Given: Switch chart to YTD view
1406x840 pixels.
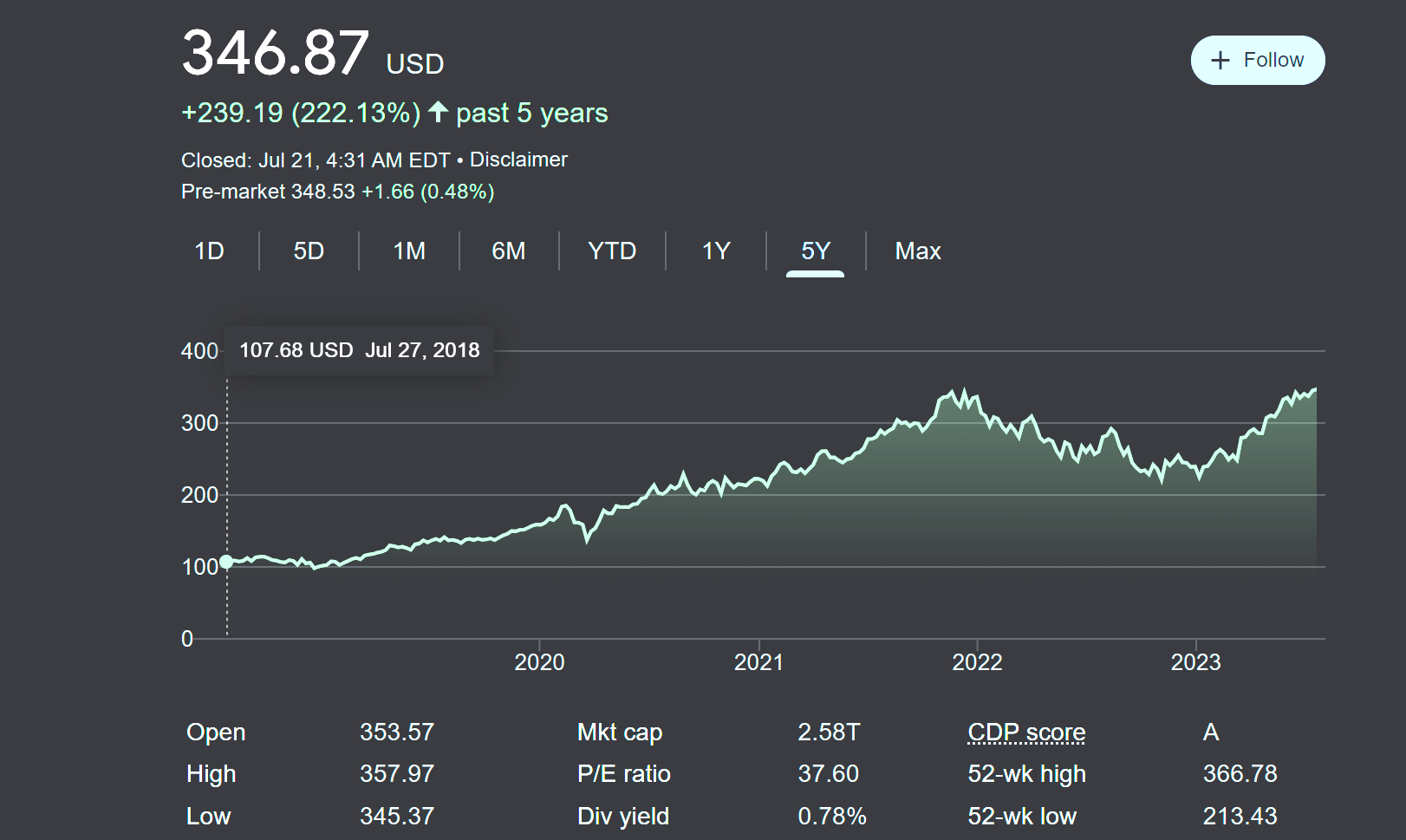Looking at the screenshot, I should coord(612,251).
